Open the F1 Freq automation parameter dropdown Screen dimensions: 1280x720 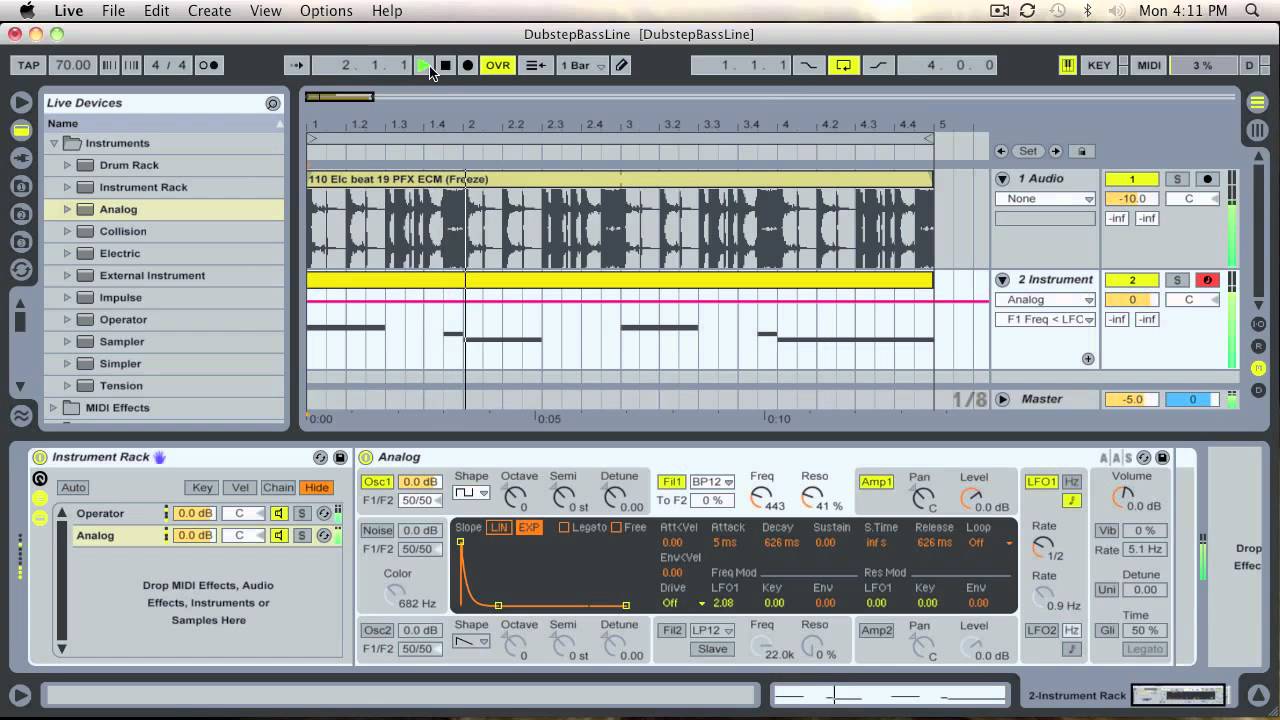pos(1045,319)
